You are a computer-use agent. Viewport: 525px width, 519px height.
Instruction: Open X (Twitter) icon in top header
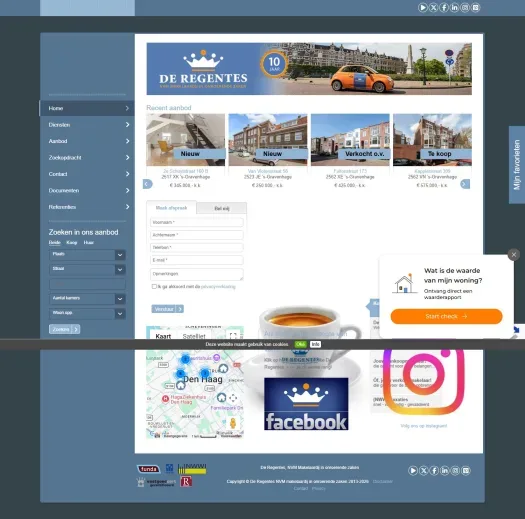point(433,7)
